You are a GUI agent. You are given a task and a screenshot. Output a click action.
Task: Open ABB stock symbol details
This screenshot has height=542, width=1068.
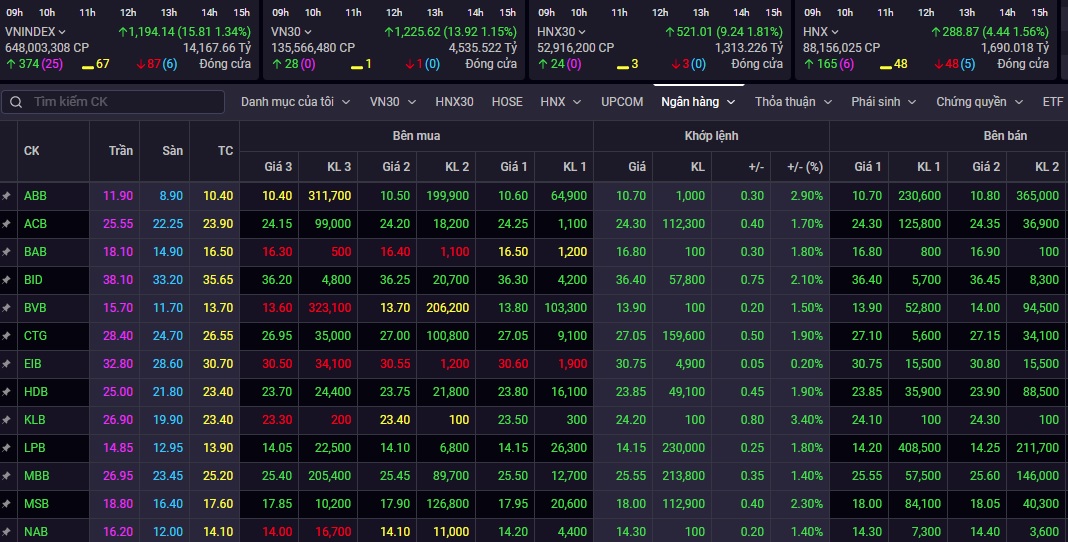[35, 196]
